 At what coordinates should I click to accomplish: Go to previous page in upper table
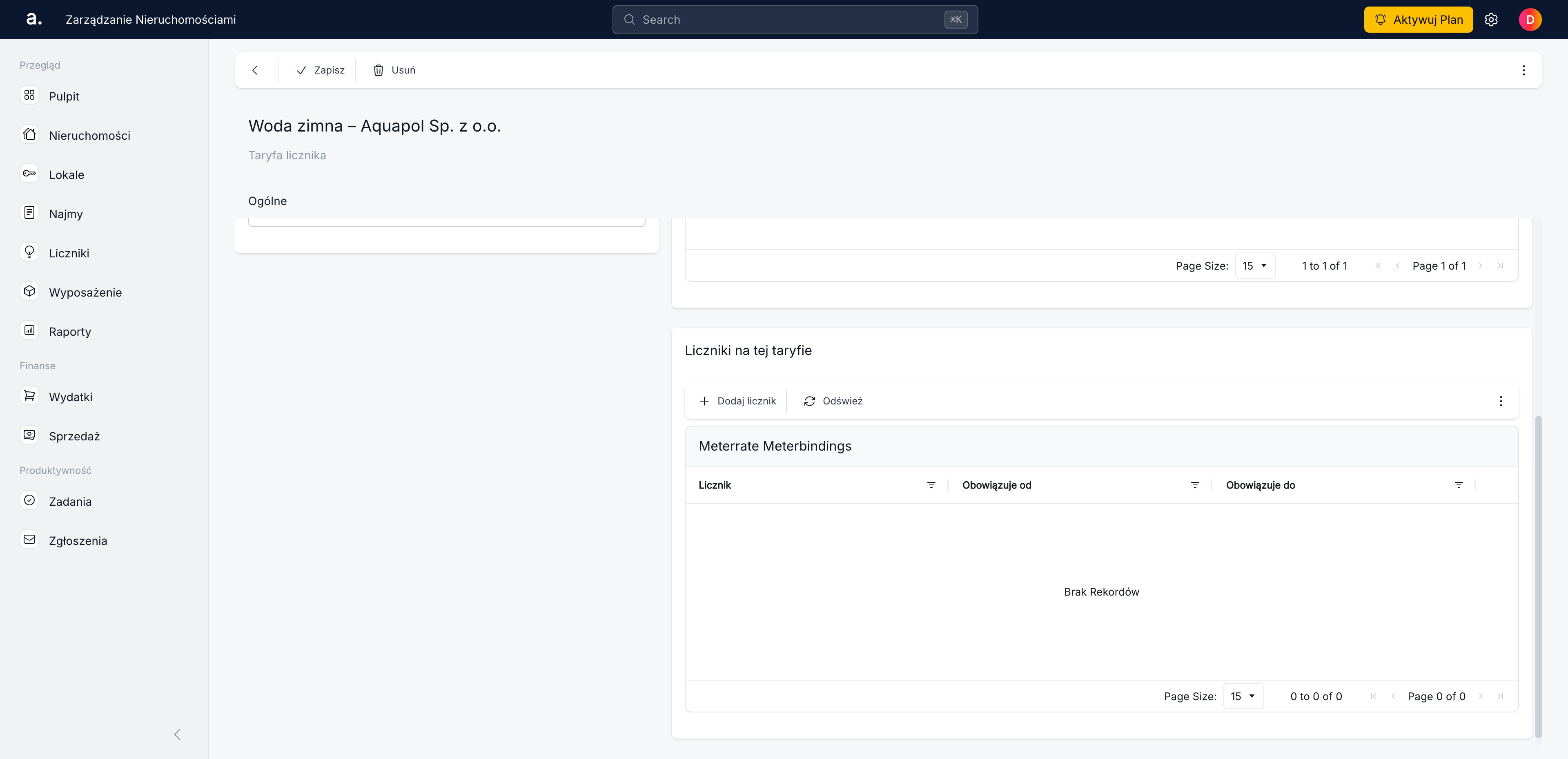[1398, 266]
